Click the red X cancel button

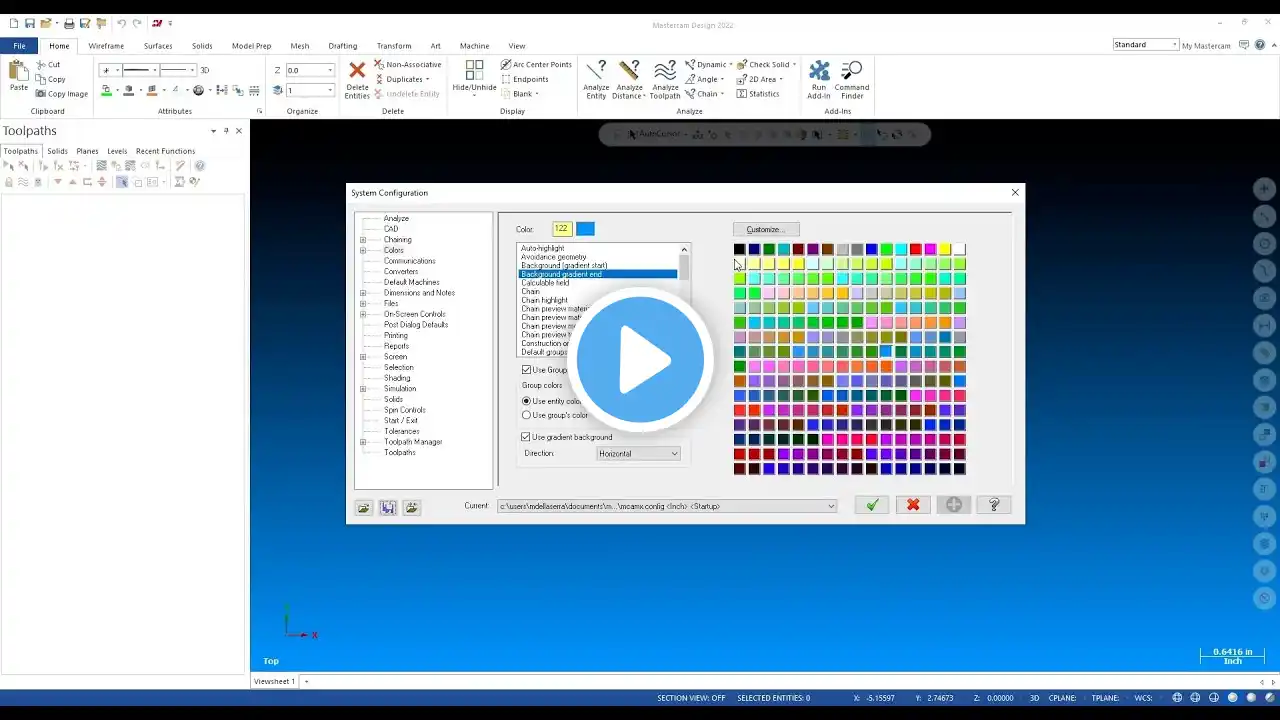pyautogui.click(x=913, y=505)
